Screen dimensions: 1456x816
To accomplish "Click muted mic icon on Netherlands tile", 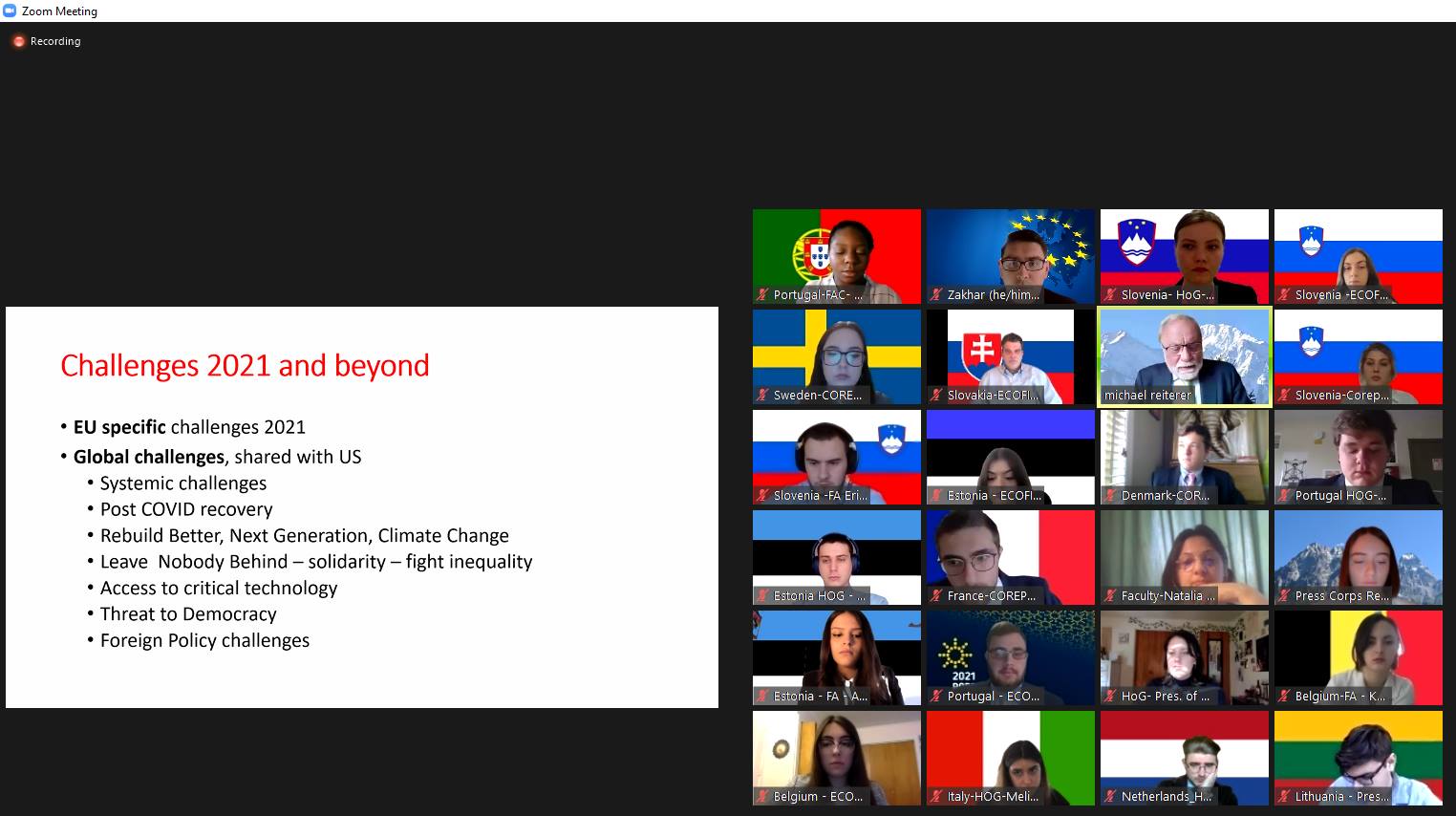I will click(x=1110, y=797).
